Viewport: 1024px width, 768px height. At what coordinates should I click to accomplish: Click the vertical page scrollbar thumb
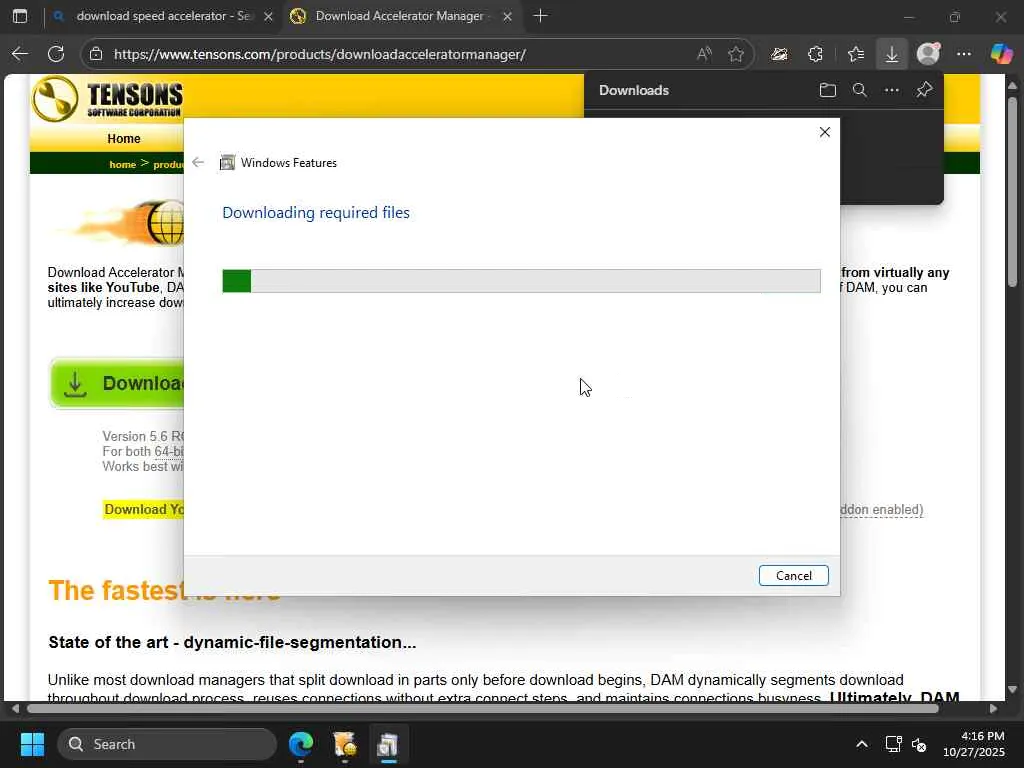click(1012, 191)
